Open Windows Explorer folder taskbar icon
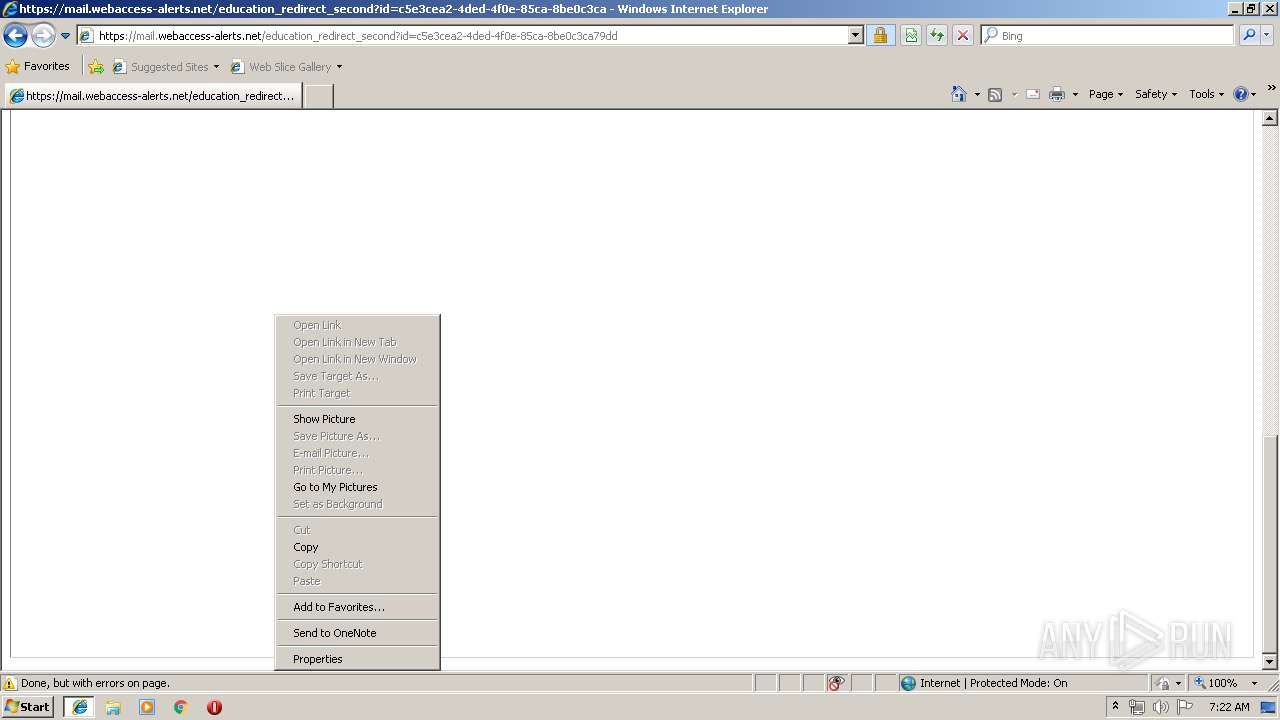Image resolution: width=1280 pixels, height=720 pixels. (113, 707)
